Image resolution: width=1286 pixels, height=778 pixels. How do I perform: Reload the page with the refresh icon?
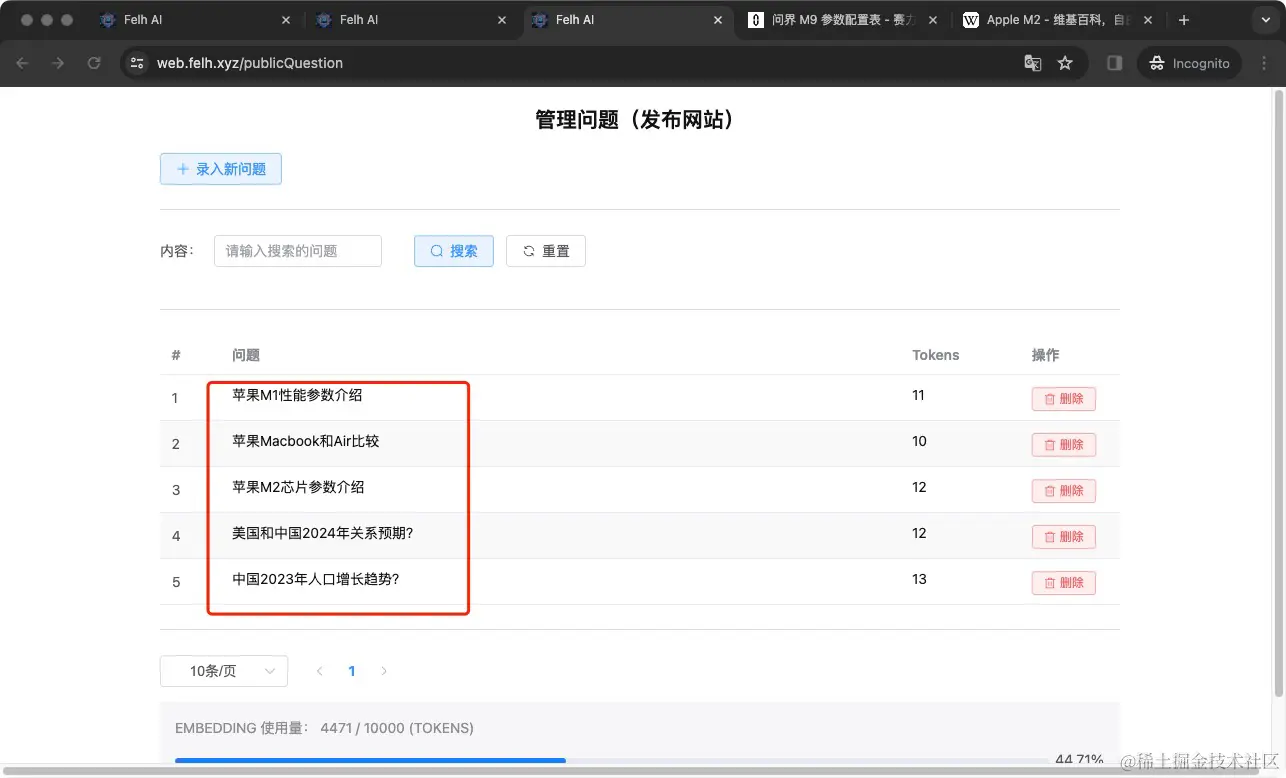94,63
